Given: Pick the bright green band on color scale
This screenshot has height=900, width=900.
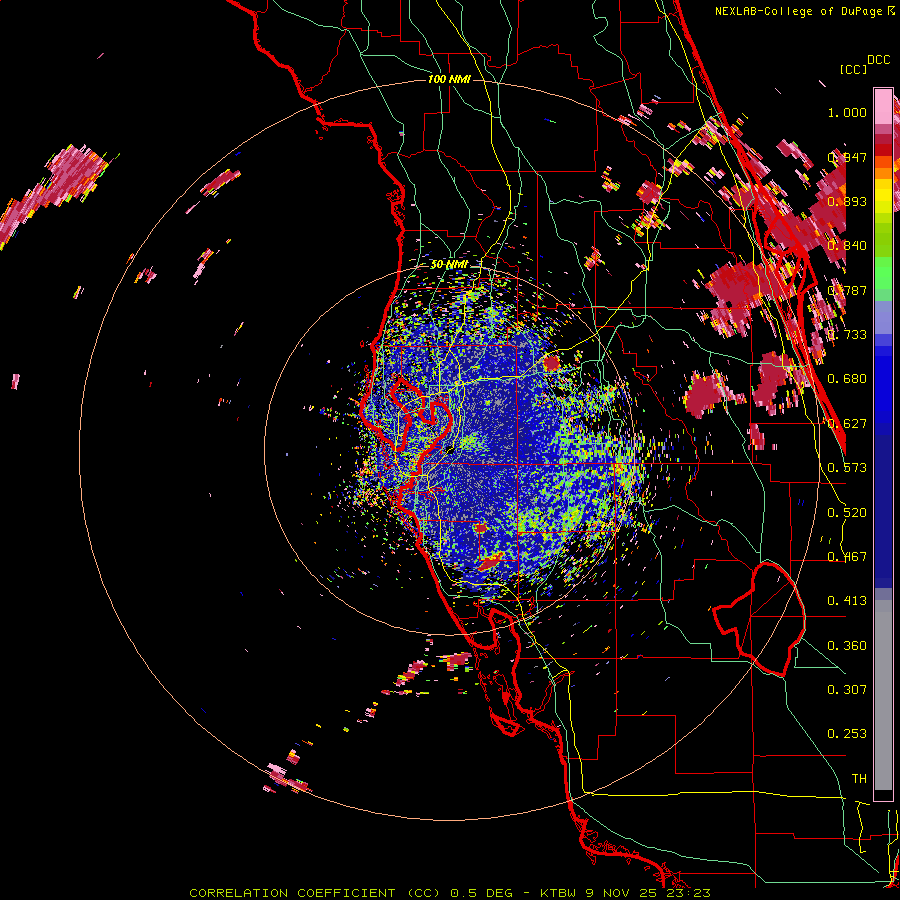Looking at the screenshot, I should [x=883, y=274].
